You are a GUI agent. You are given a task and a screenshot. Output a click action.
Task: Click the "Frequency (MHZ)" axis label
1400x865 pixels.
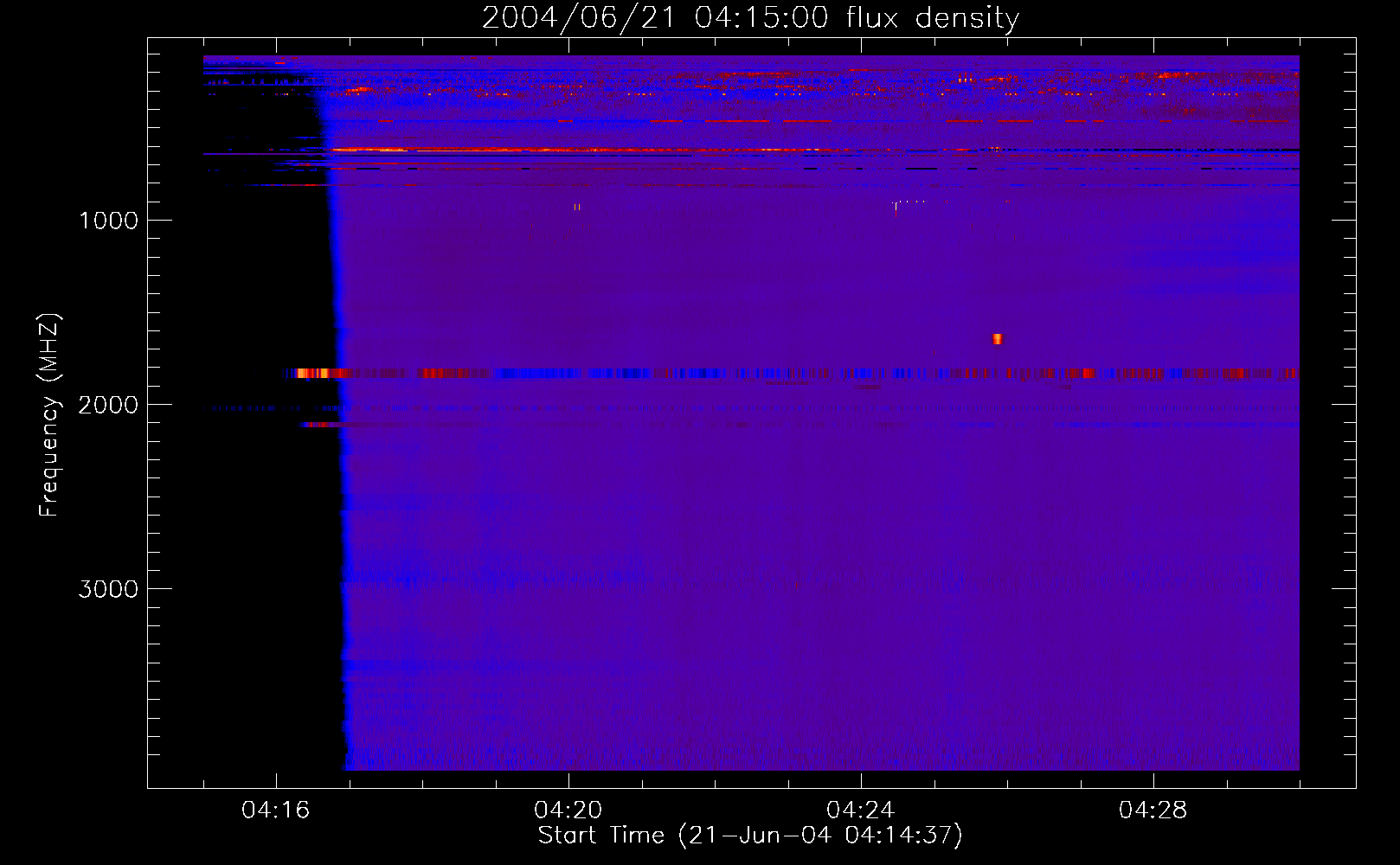(49, 415)
